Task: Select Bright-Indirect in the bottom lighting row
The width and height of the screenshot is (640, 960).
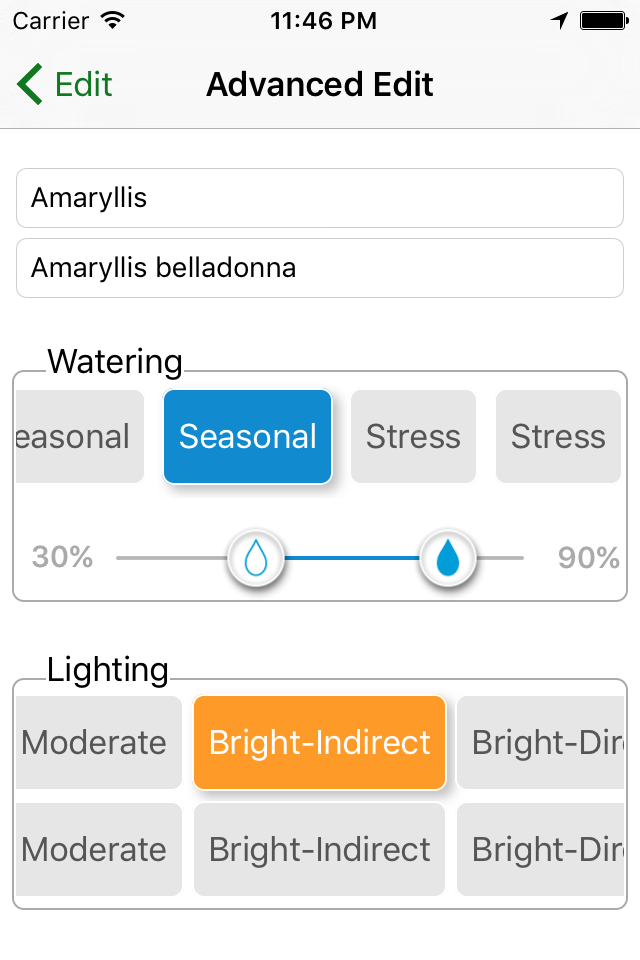Action: pyautogui.click(x=320, y=849)
